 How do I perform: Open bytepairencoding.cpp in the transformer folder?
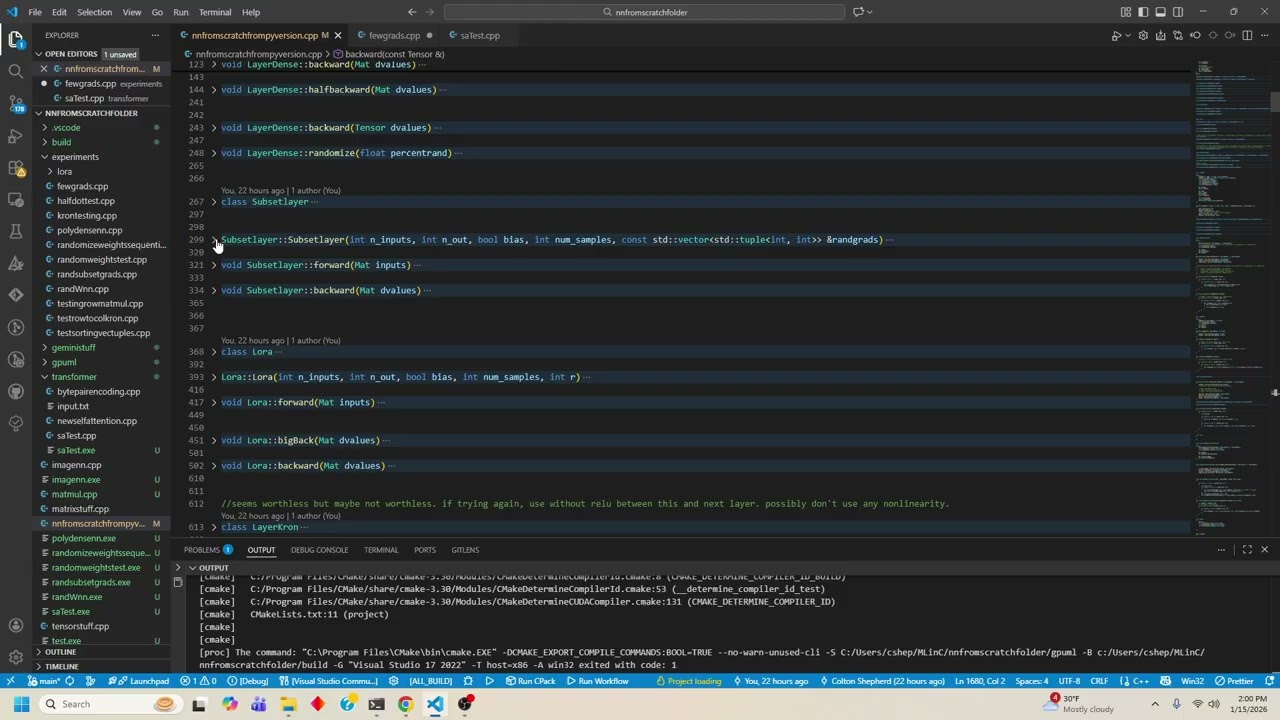(98, 392)
